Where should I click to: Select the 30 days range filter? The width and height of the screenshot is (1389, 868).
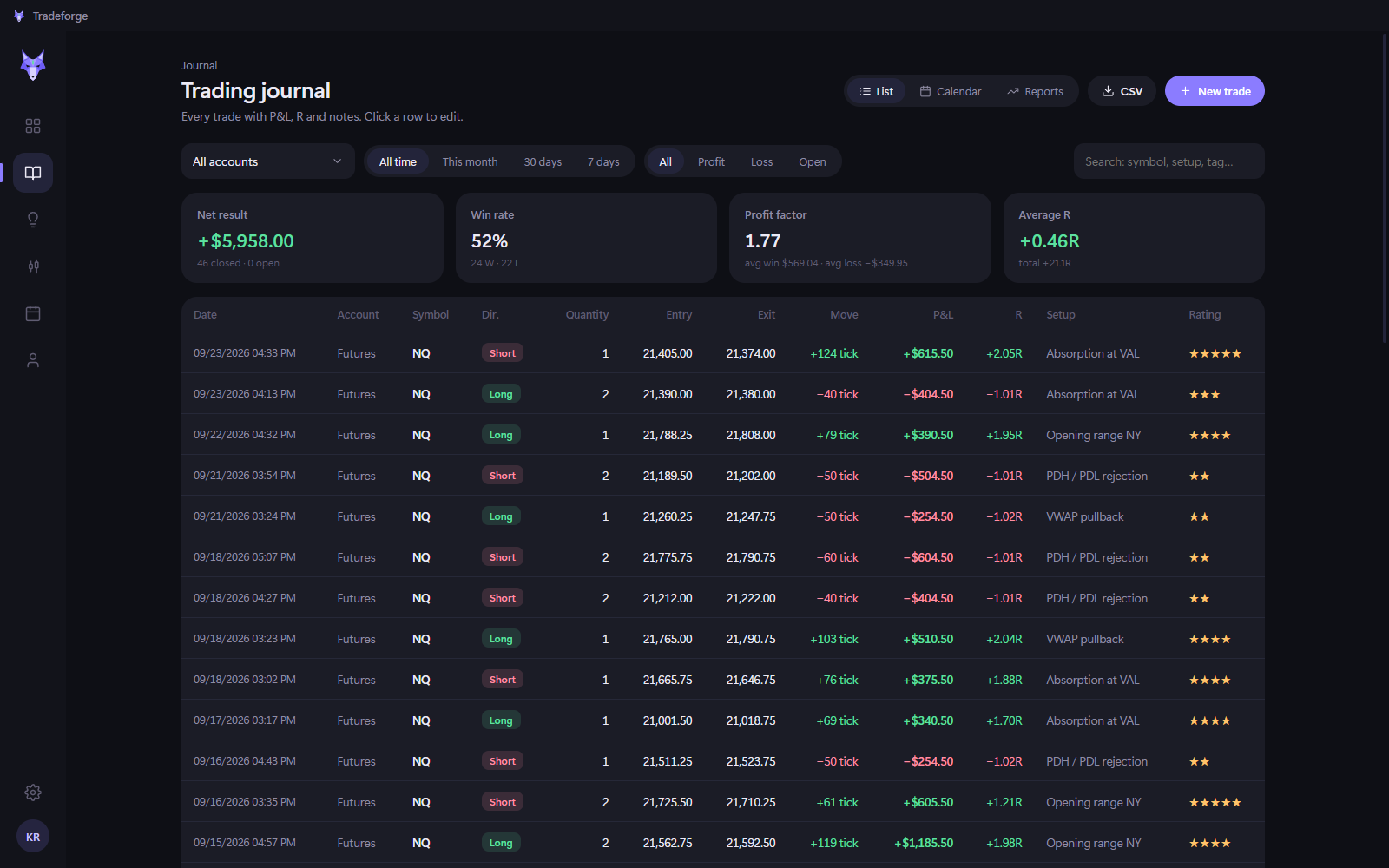coord(543,161)
